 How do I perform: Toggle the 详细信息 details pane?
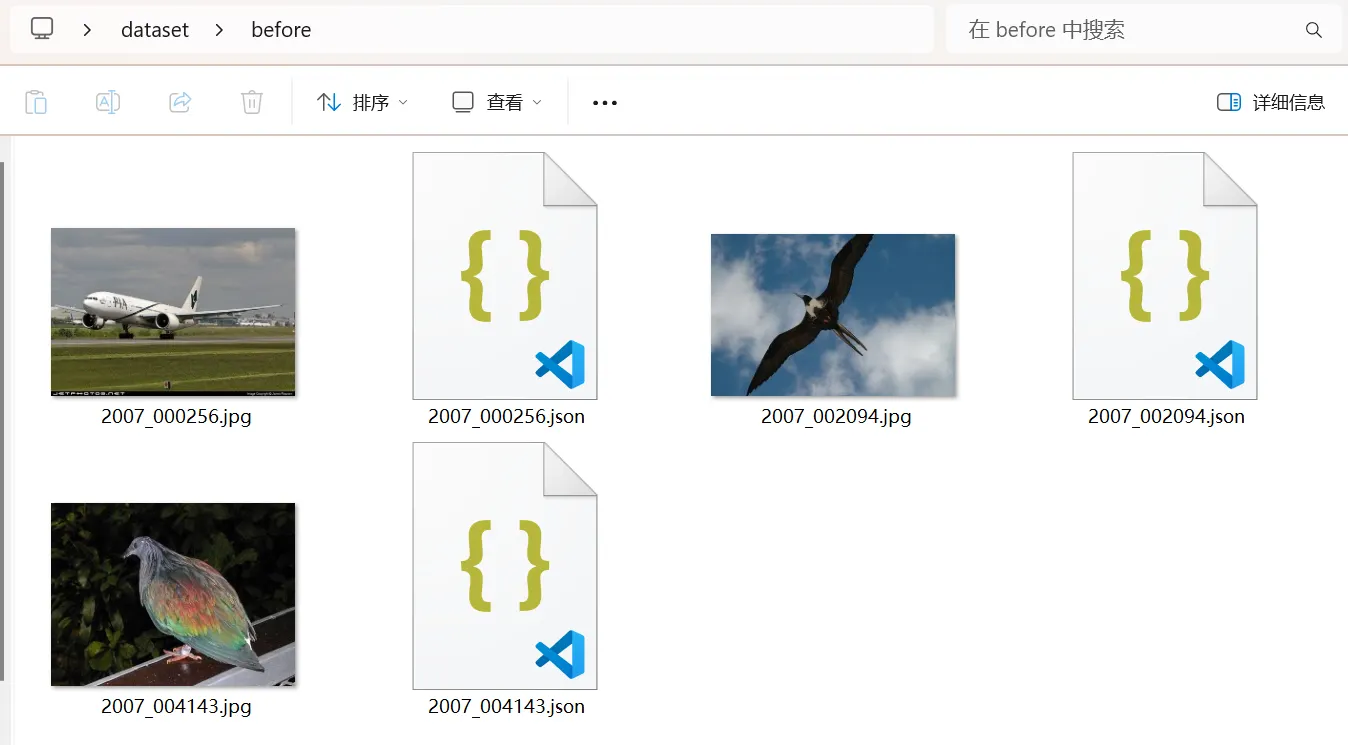(1271, 102)
